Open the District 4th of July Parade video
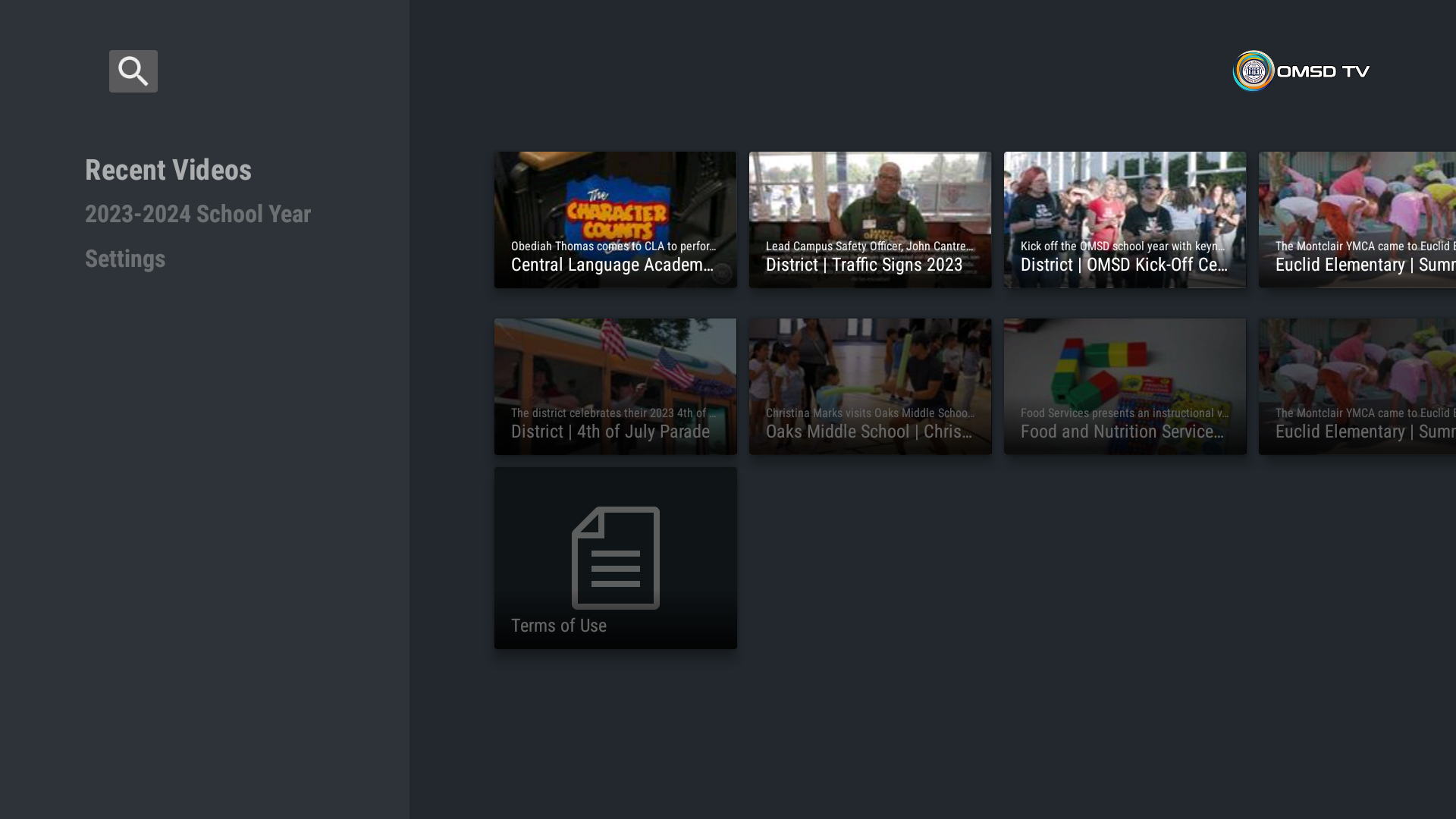 pos(615,386)
